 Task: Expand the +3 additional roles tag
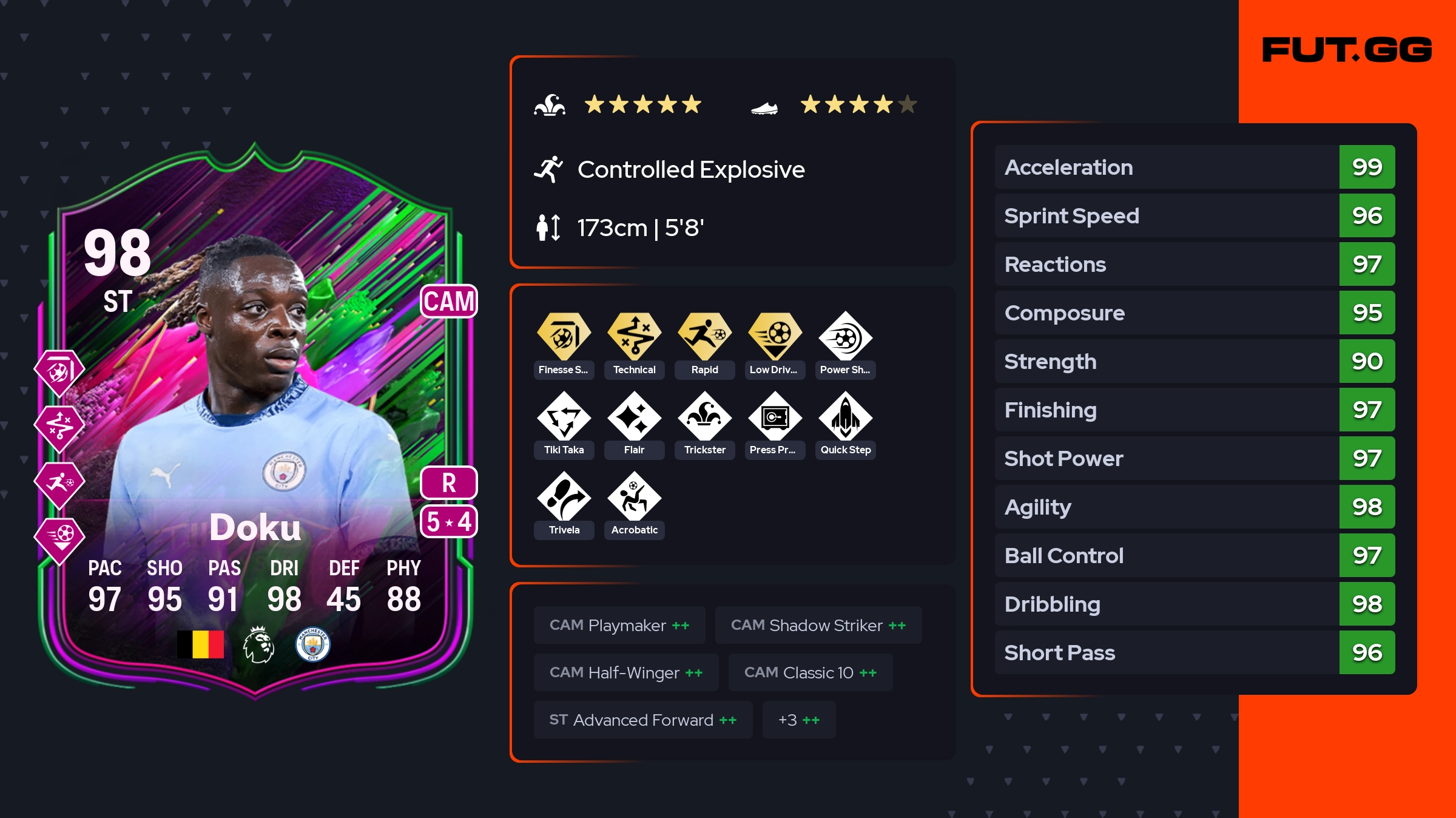coord(799,720)
